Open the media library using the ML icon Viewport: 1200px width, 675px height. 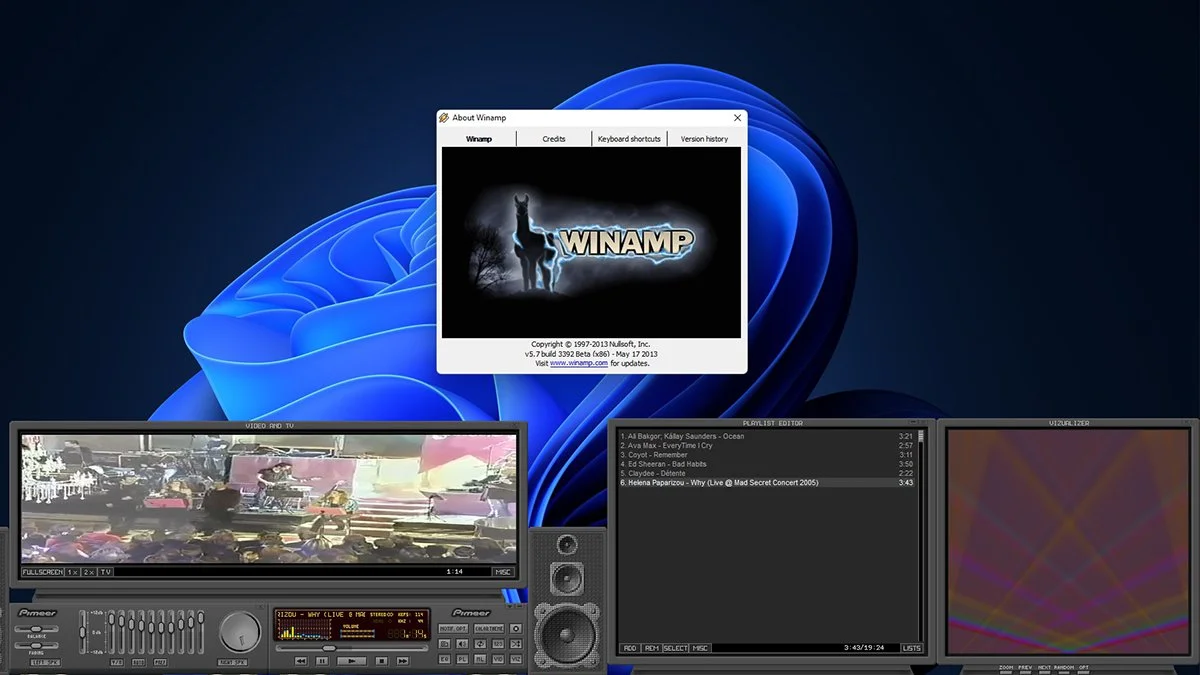click(x=480, y=659)
